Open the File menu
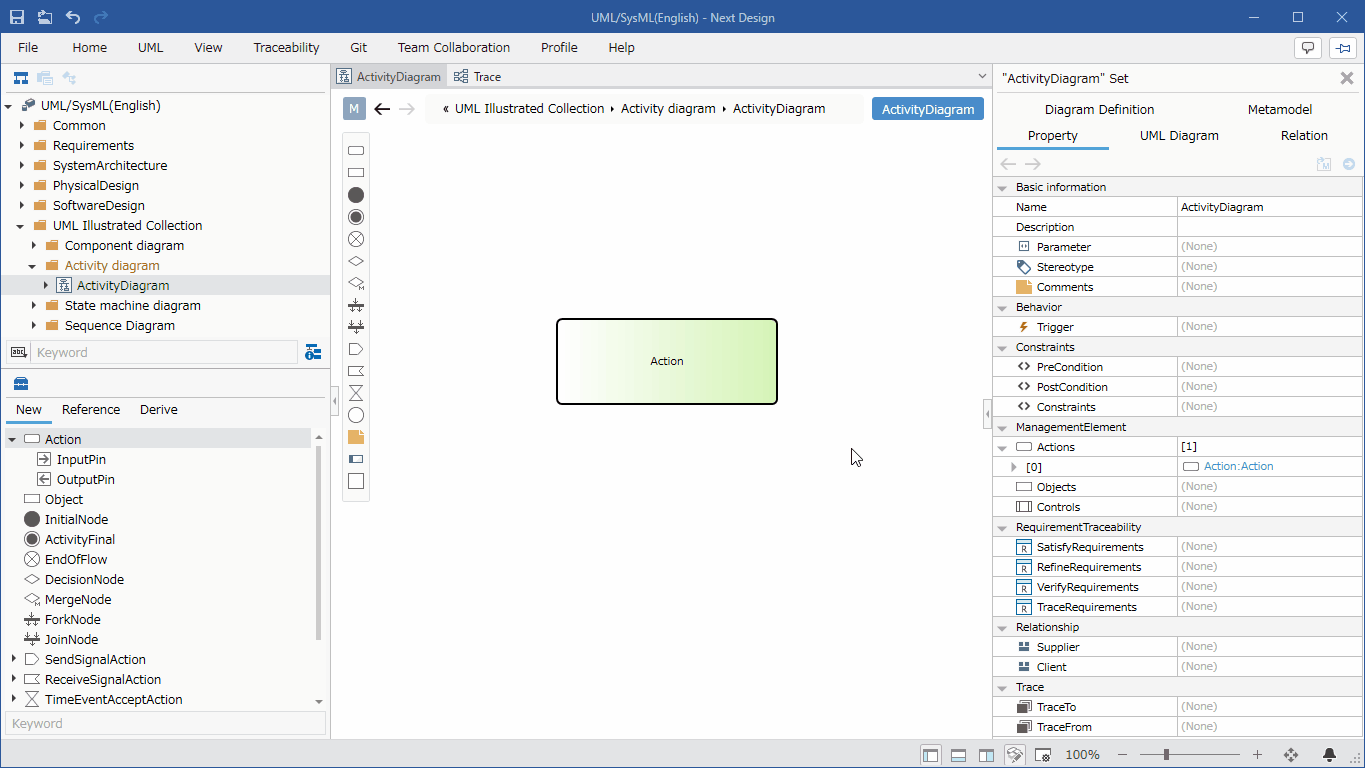The height and width of the screenshot is (768, 1365). (x=28, y=47)
